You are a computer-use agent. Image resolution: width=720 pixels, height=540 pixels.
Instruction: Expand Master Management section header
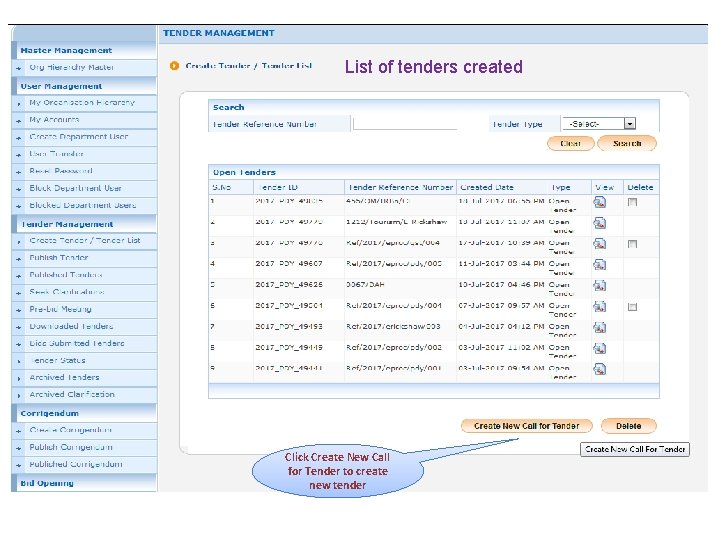click(84, 50)
